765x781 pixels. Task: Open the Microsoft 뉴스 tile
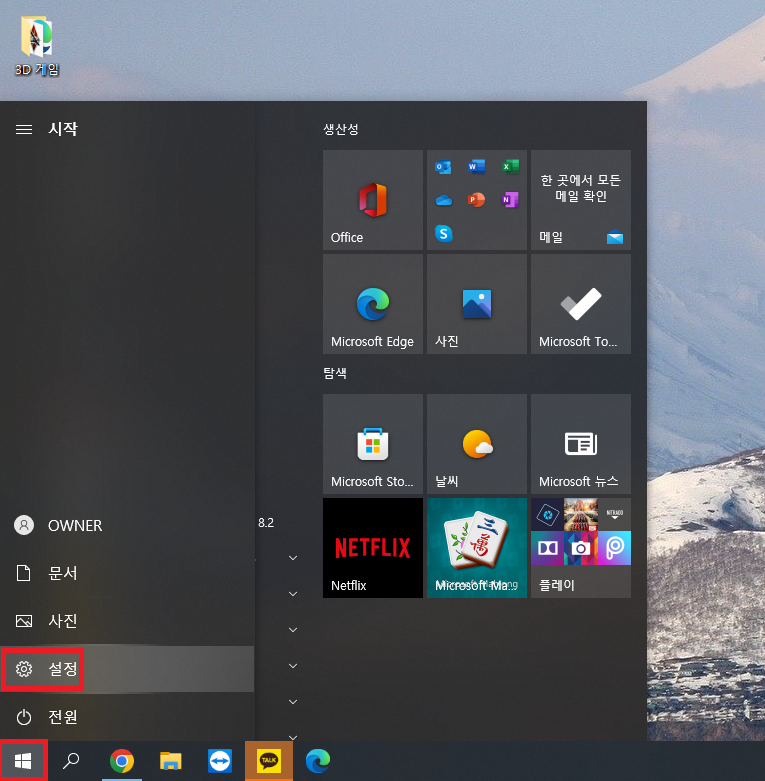(x=581, y=444)
